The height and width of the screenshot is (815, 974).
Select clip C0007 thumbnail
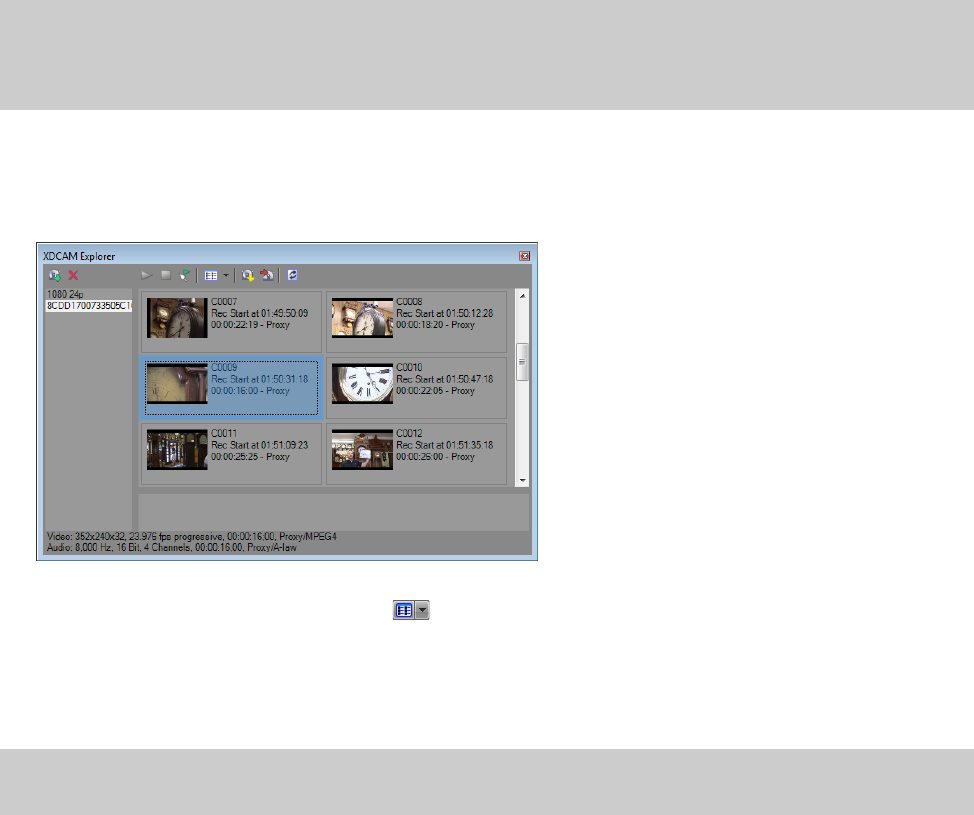point(177,318)
